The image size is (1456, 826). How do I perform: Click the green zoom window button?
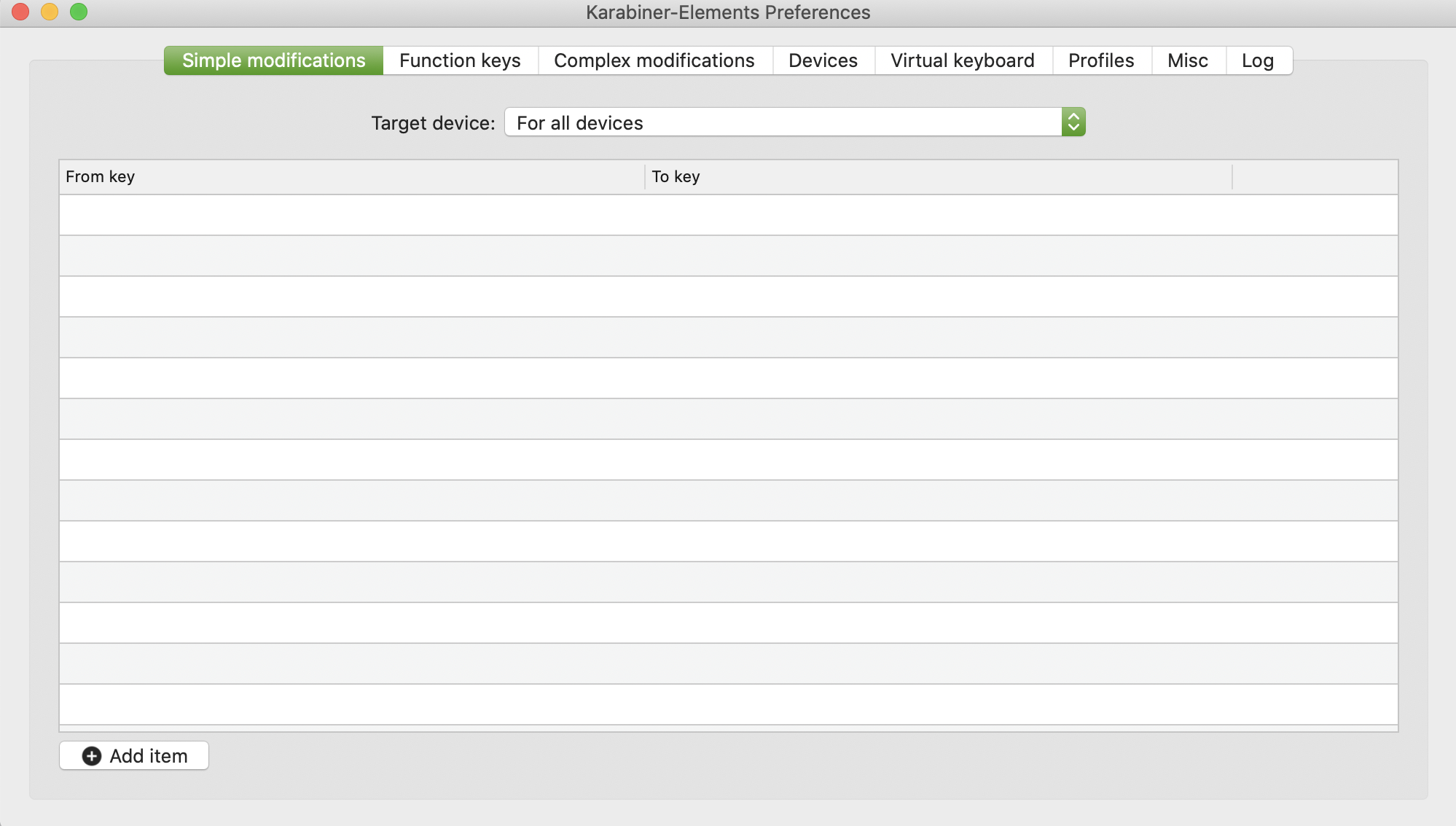click(x=79, y=12)
